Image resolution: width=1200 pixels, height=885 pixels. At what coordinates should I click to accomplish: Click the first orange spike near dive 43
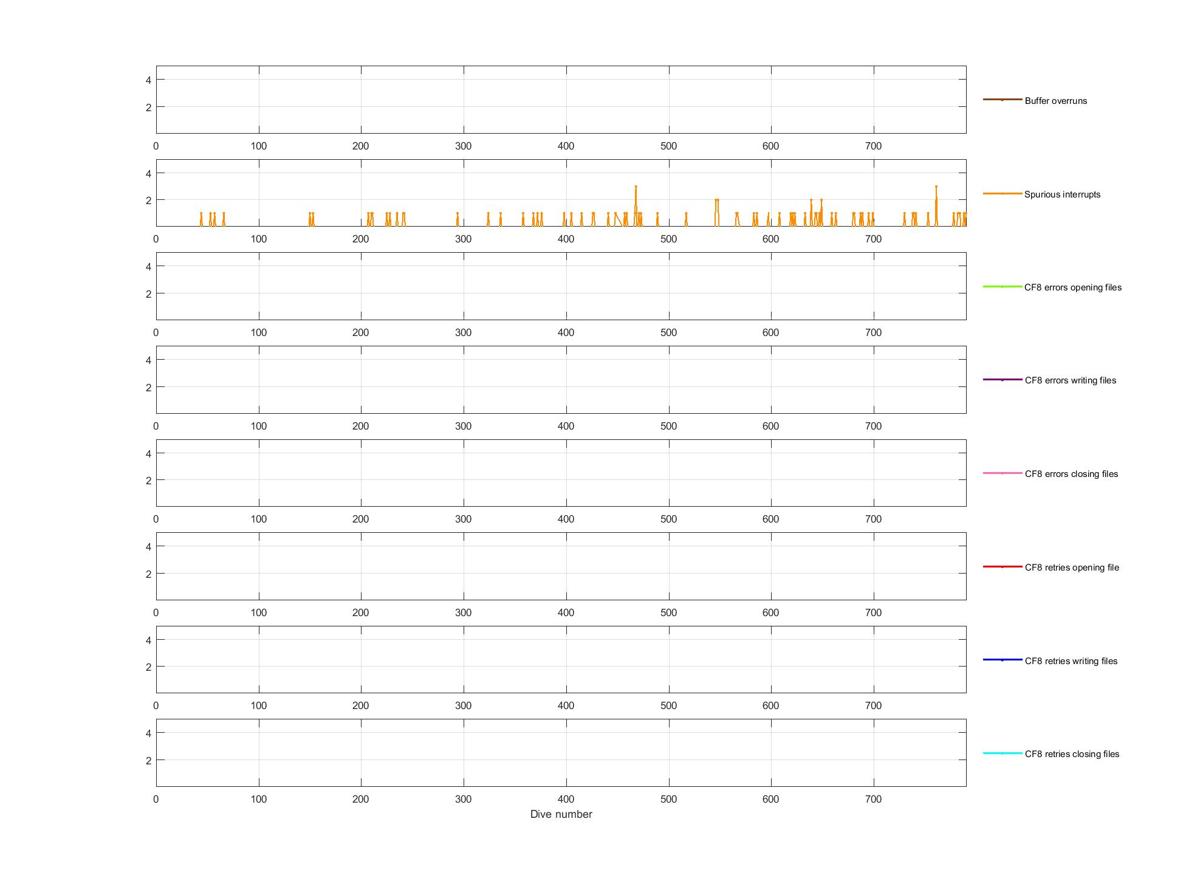pos(201,219)
